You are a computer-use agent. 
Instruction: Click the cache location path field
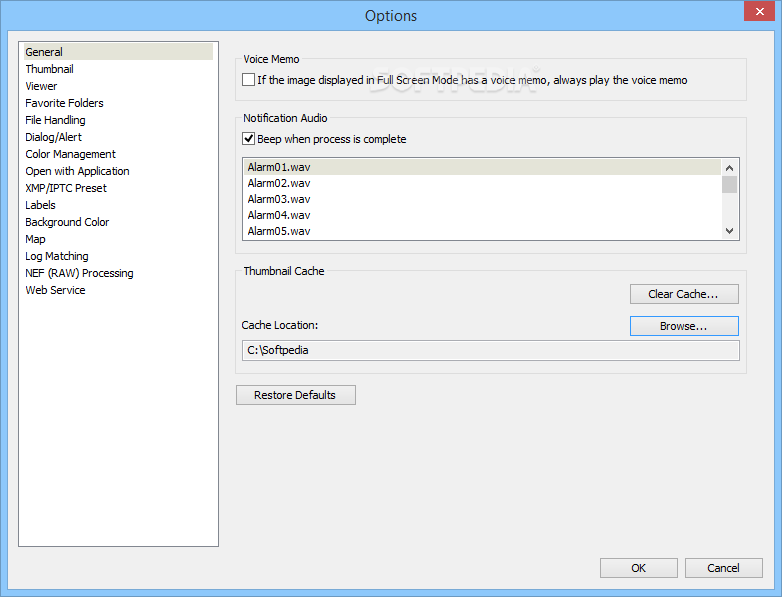[x=491, y=351]
